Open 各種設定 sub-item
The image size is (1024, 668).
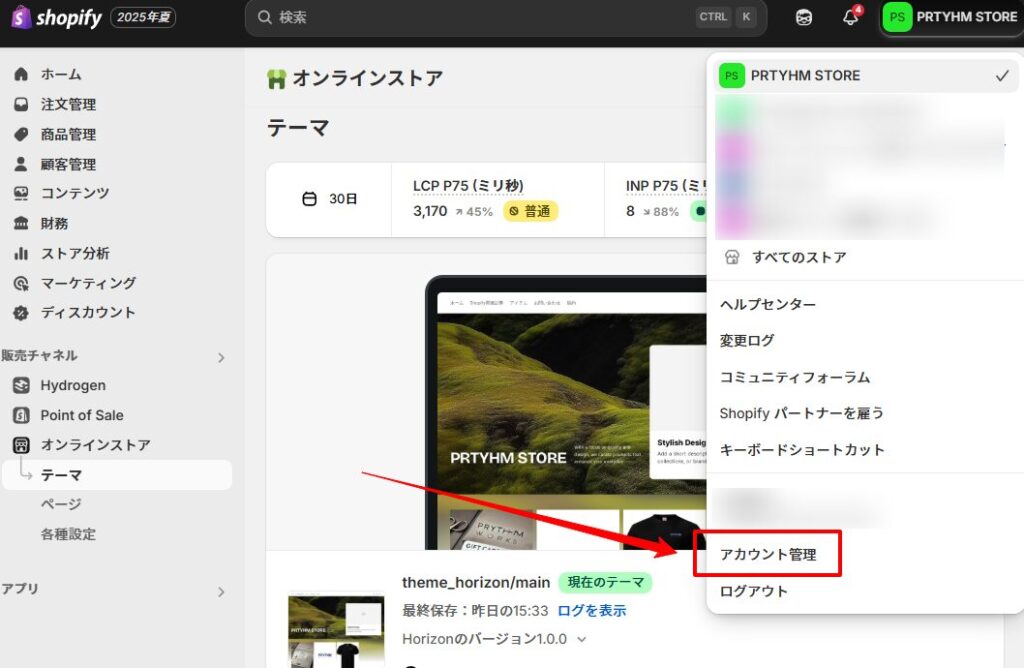pos(68,534)
